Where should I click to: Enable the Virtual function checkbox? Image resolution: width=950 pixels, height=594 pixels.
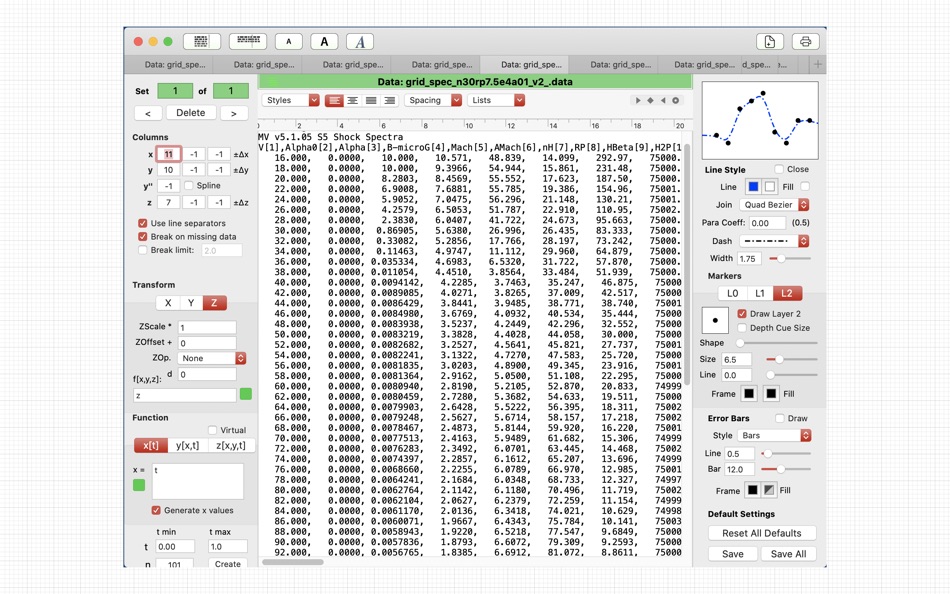tap(212, 430)
